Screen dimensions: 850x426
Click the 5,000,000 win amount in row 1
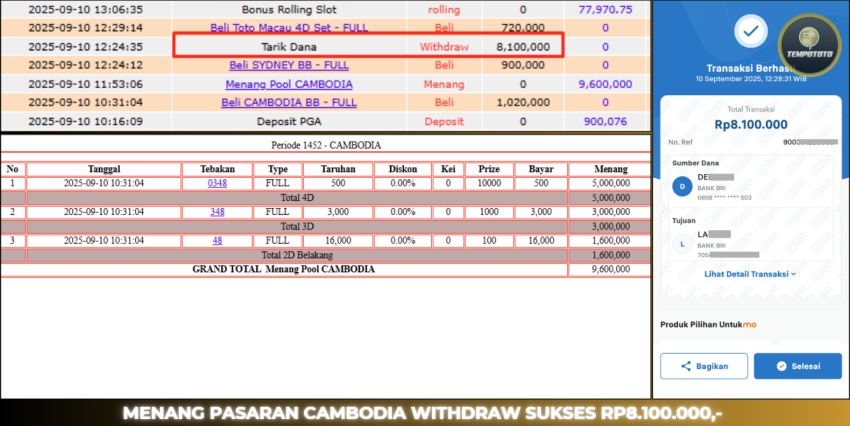[x=610, y=183]
